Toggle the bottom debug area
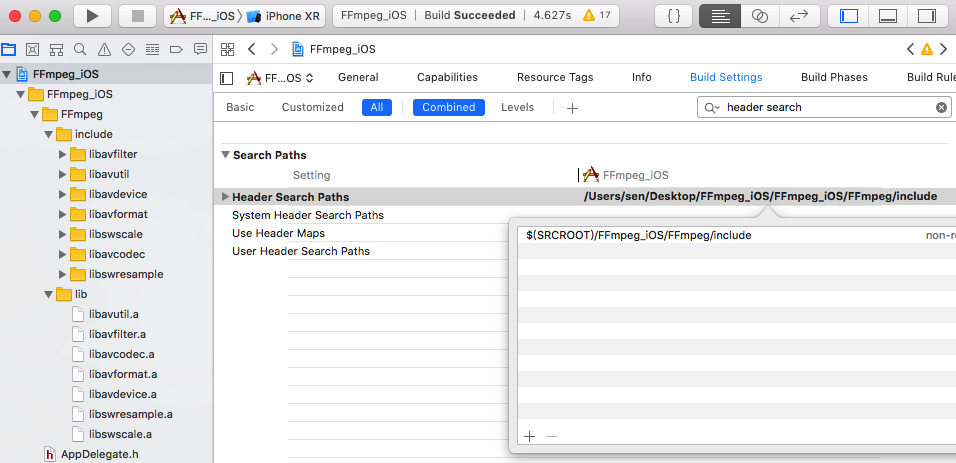This screenshot has height=463, width=956. tap(888, 16)
